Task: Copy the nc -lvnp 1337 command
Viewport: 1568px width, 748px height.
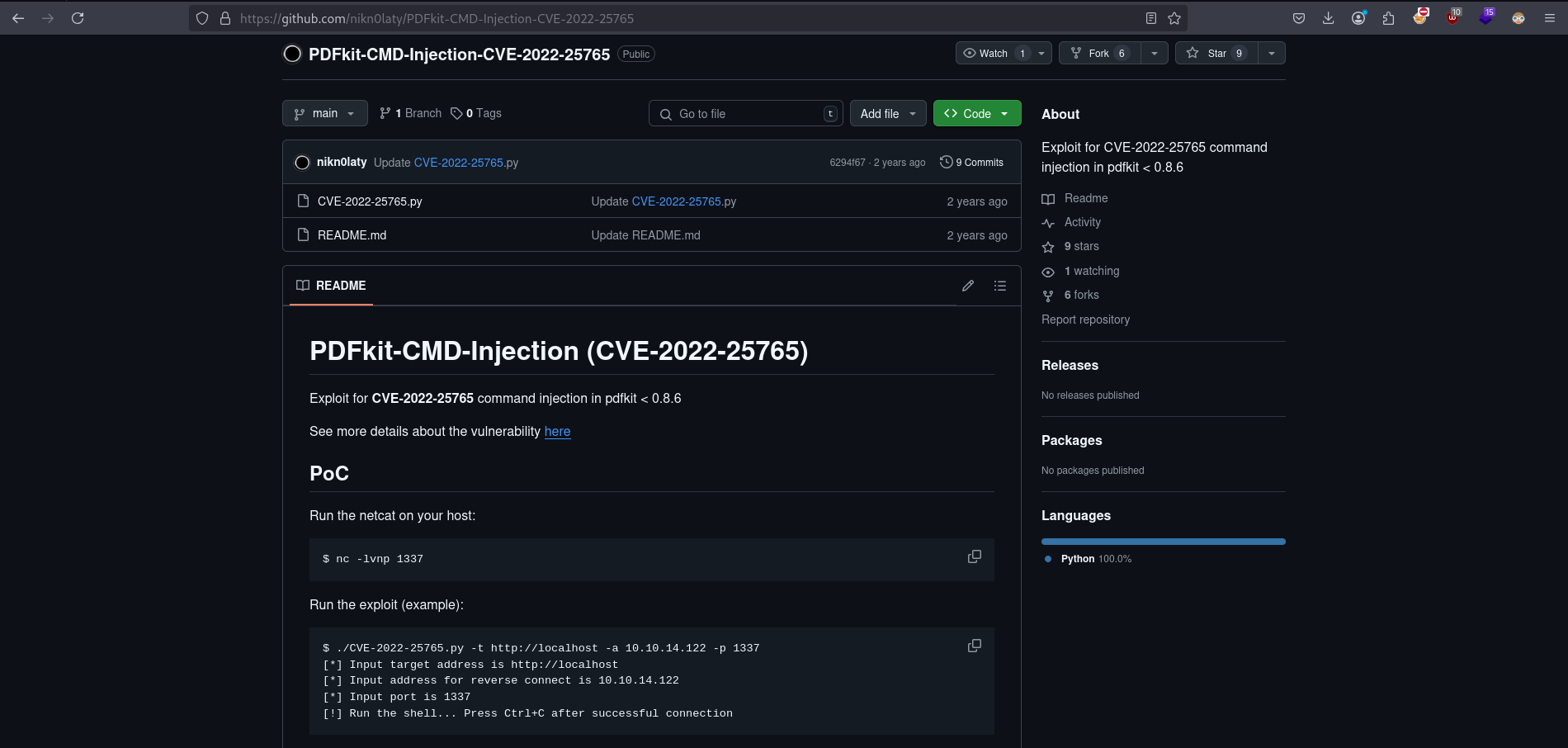Action: coord(975,557)
